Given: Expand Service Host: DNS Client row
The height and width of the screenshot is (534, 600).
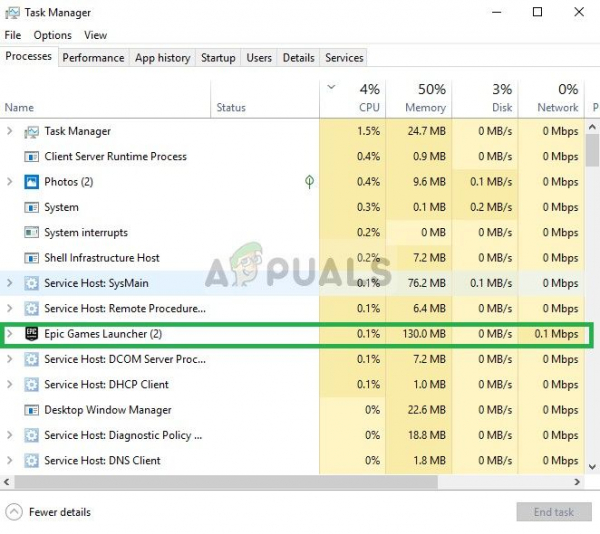Looking at the screenshot, I should pyautogui.click(x=10, y=461).
